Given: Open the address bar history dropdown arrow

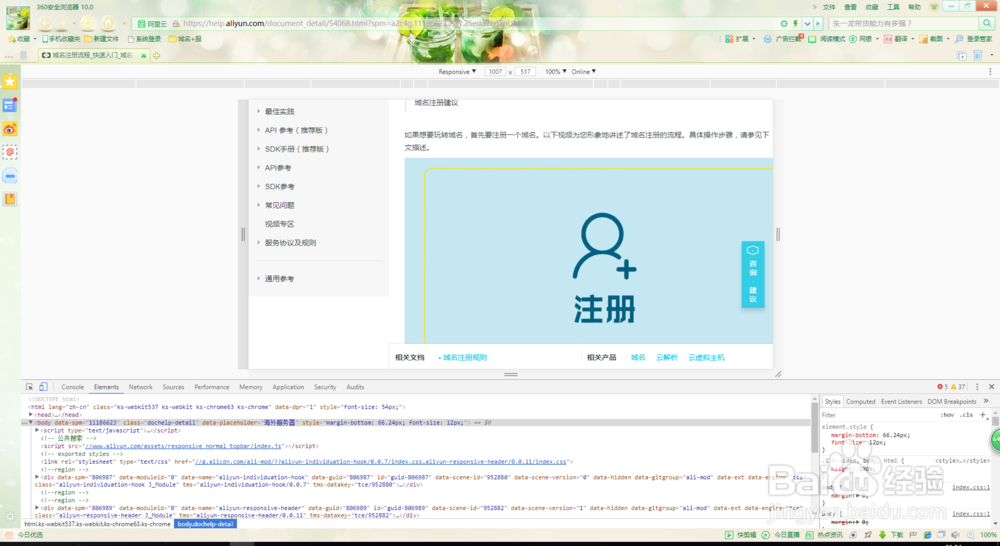Looking at the screenshot, I should point(807,24).
